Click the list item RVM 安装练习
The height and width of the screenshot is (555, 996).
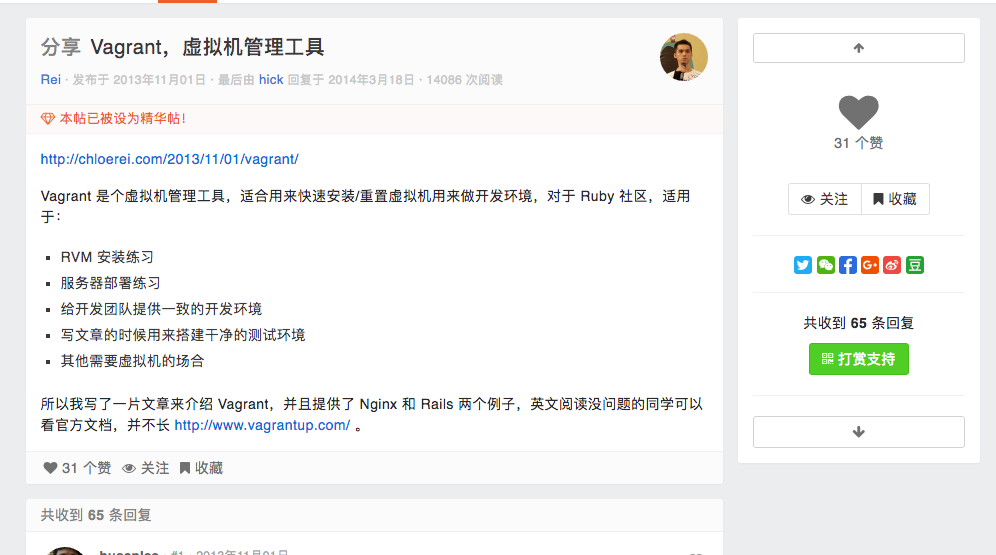coord(107,257)
